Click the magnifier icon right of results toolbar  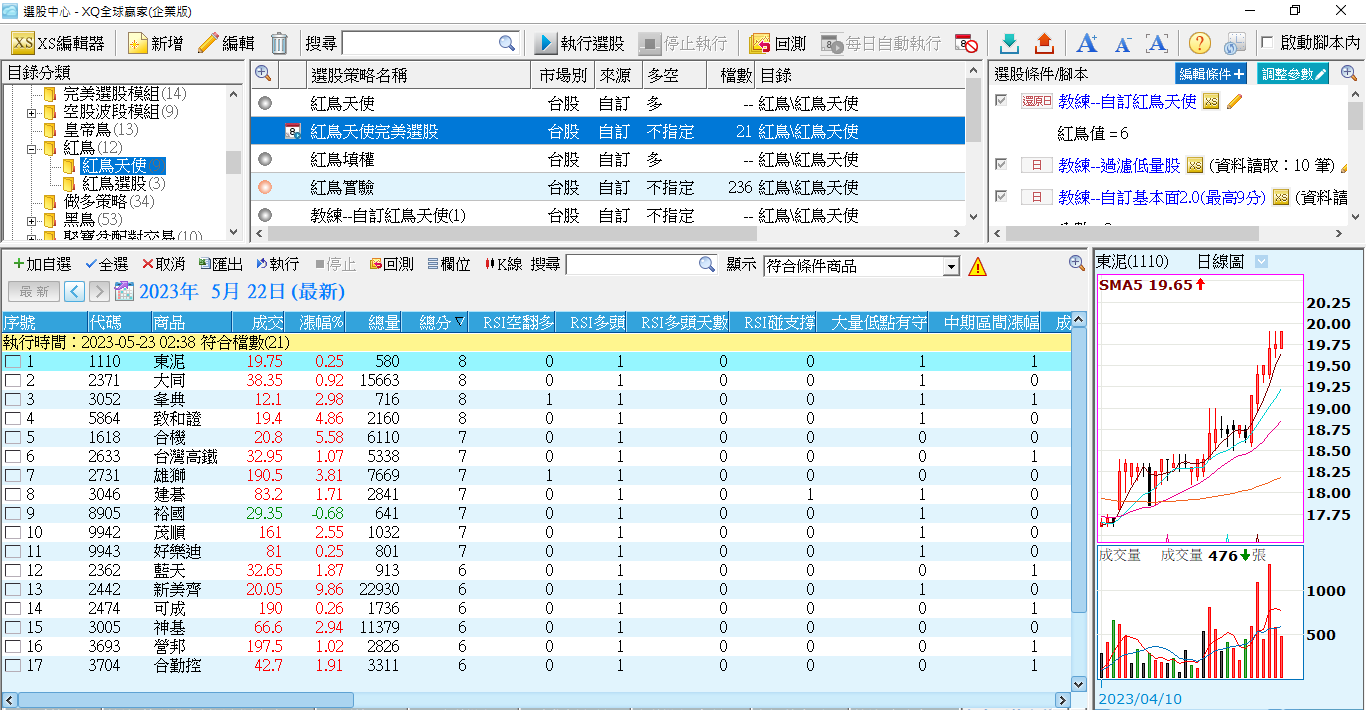pos(1077,263)
